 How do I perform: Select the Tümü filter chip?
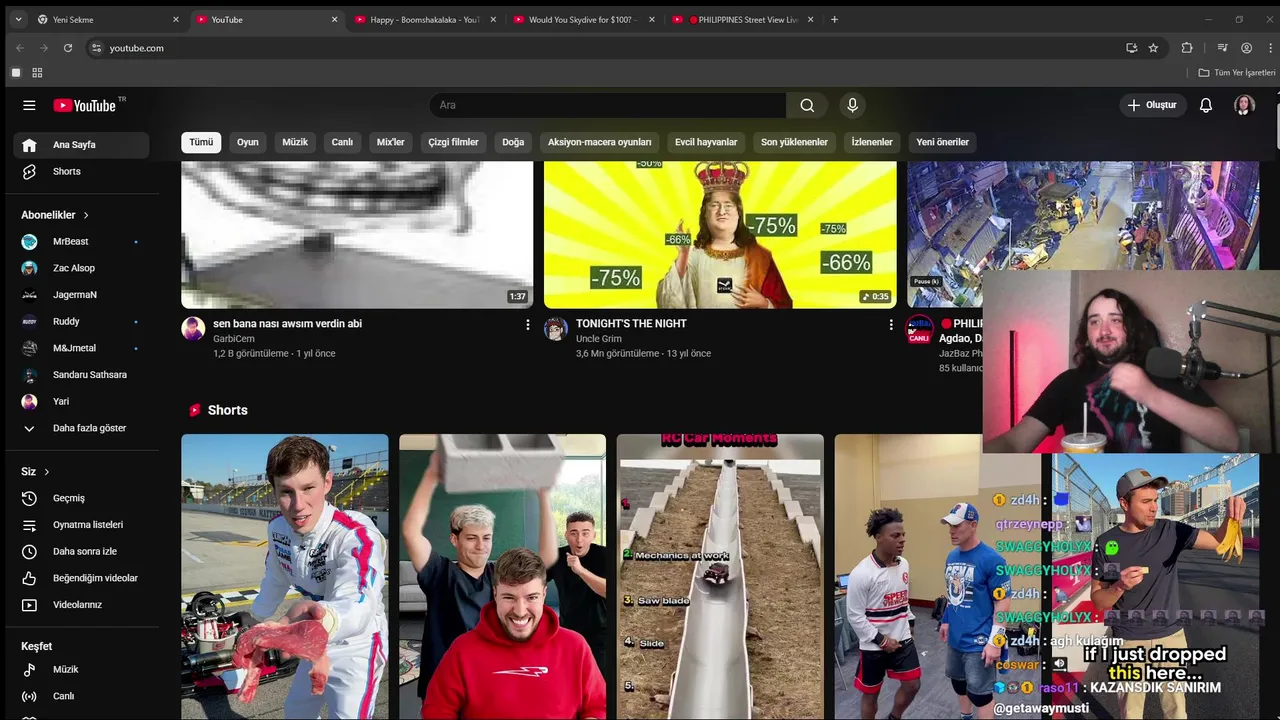pyautogui.click(x=201, y=142)
